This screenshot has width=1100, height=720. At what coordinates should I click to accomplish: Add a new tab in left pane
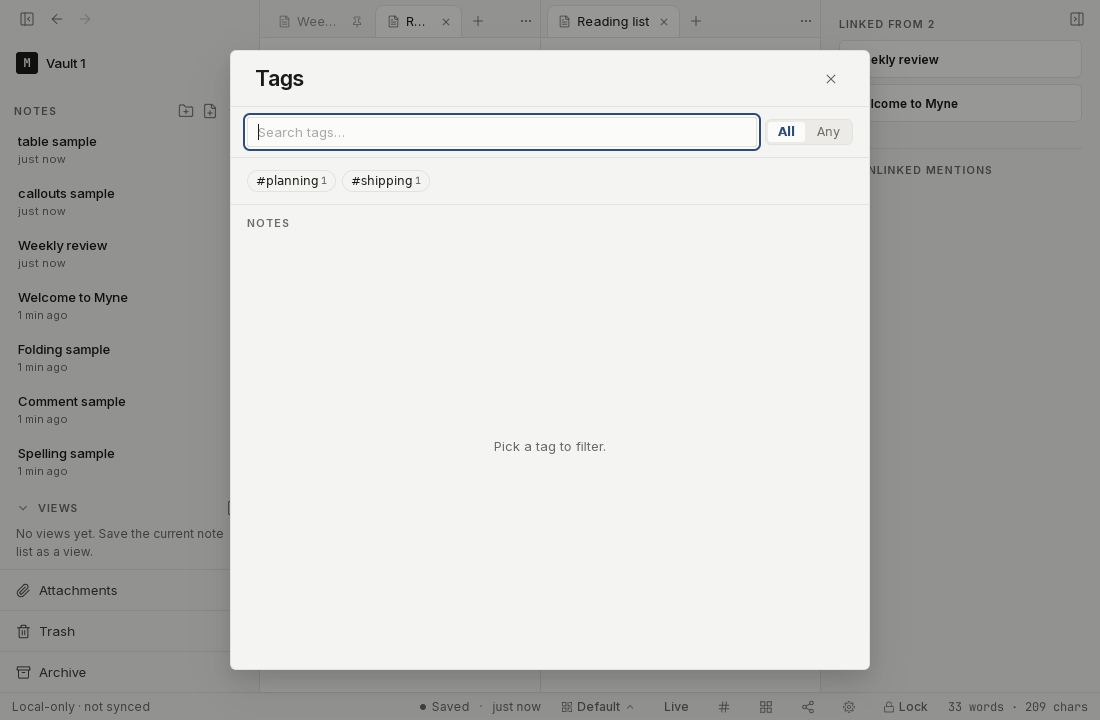coord(478,21)
